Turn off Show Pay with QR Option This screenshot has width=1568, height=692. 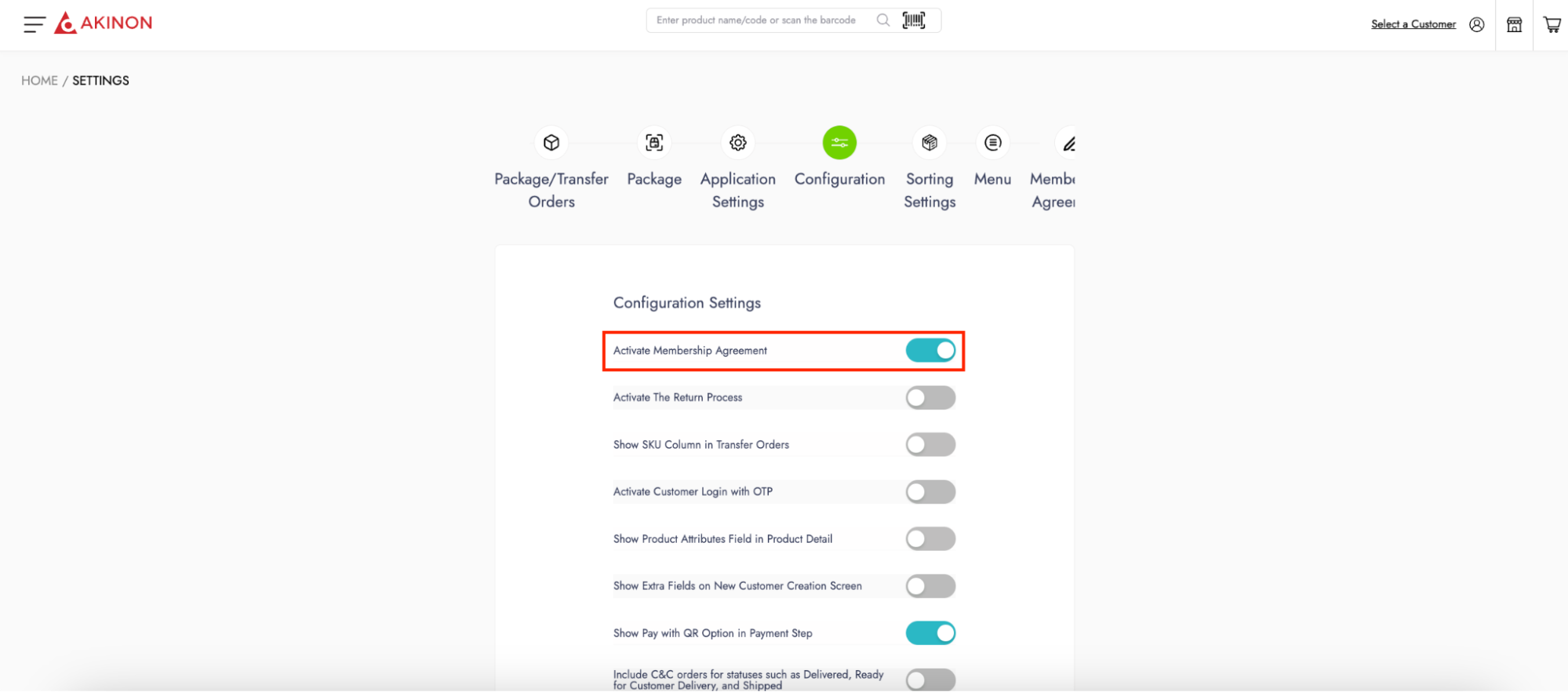pos(930,633)
